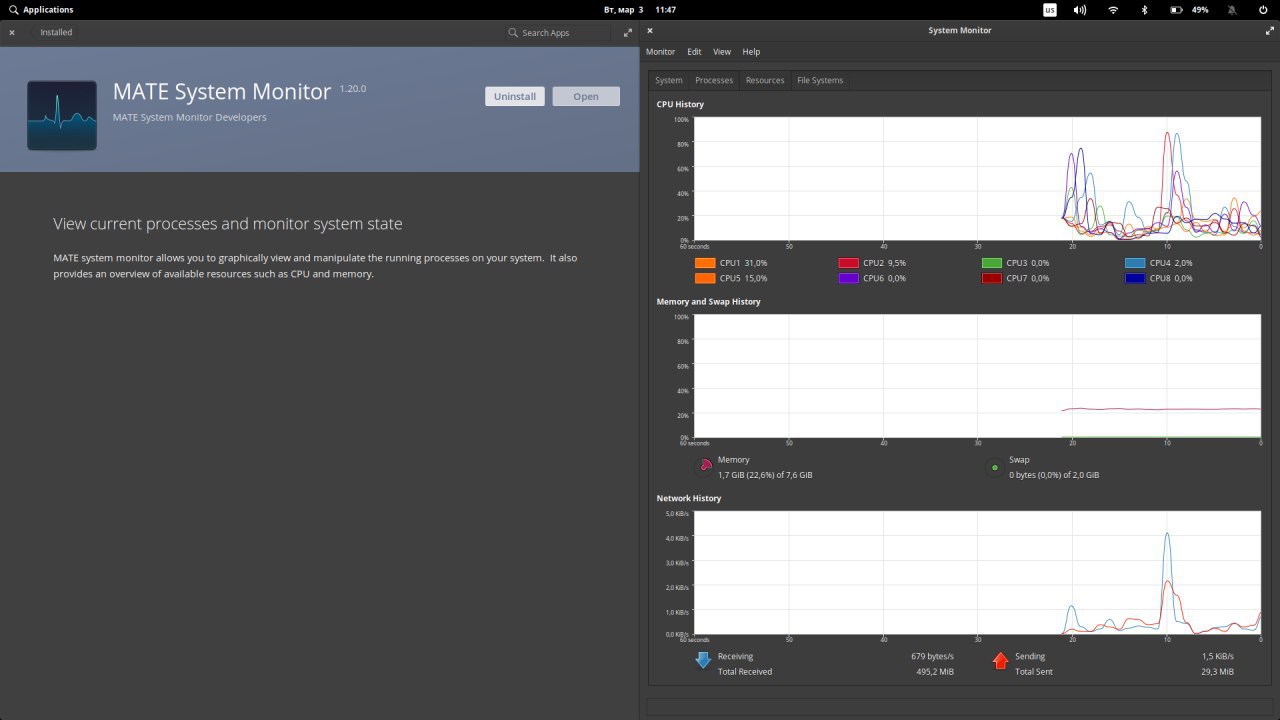Open the volume indicator in the panel

[x=1080, y=10]
